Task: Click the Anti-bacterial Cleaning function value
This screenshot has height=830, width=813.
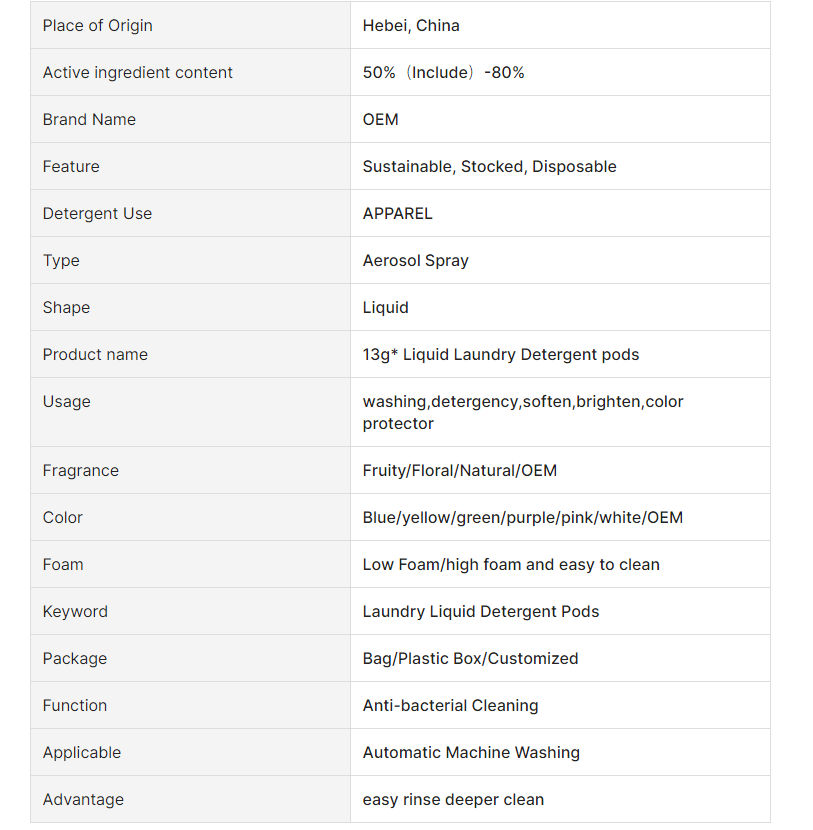Action: [450, 706]
